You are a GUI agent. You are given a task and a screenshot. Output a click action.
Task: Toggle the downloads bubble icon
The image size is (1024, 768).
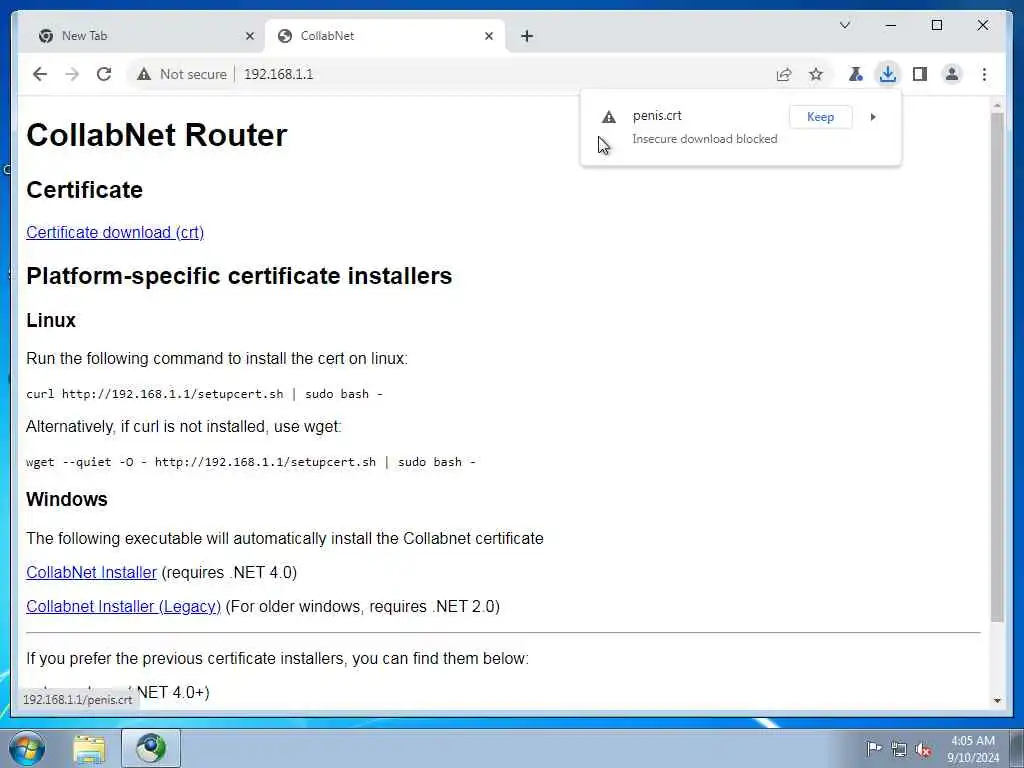tap(888, 74)
